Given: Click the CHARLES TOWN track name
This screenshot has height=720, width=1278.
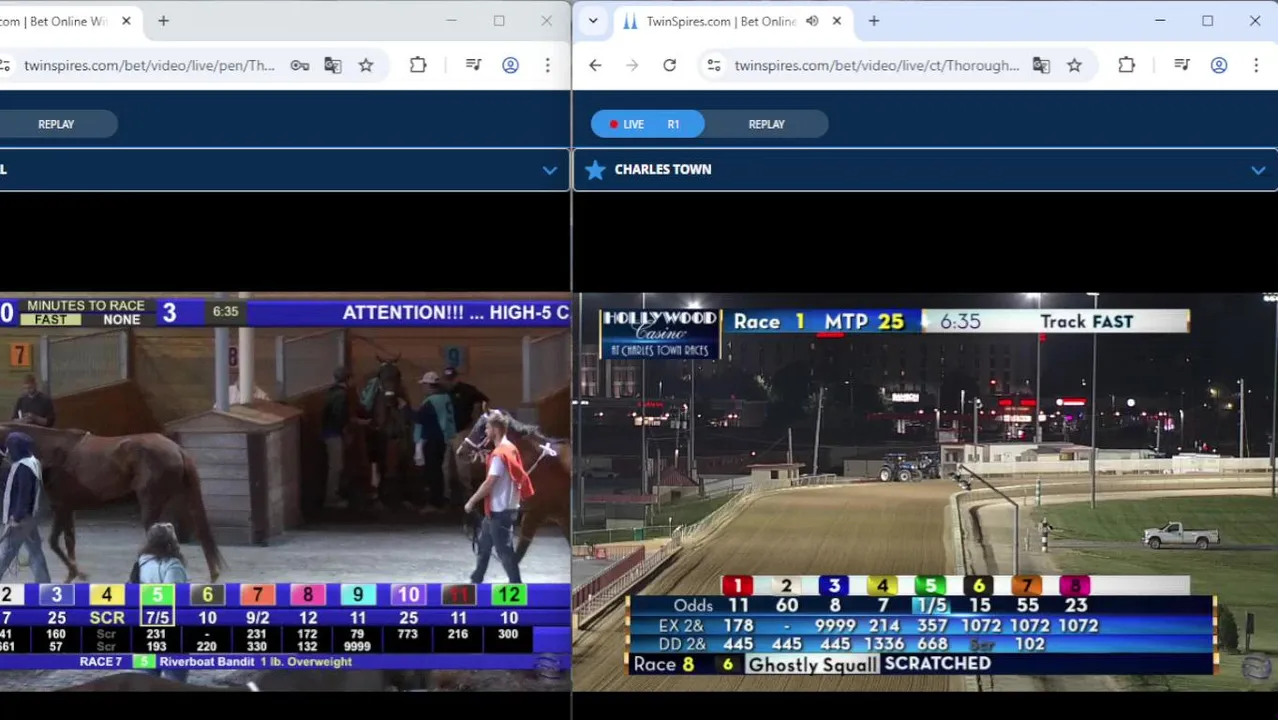Looking at the screenshot, I should 663,170.
